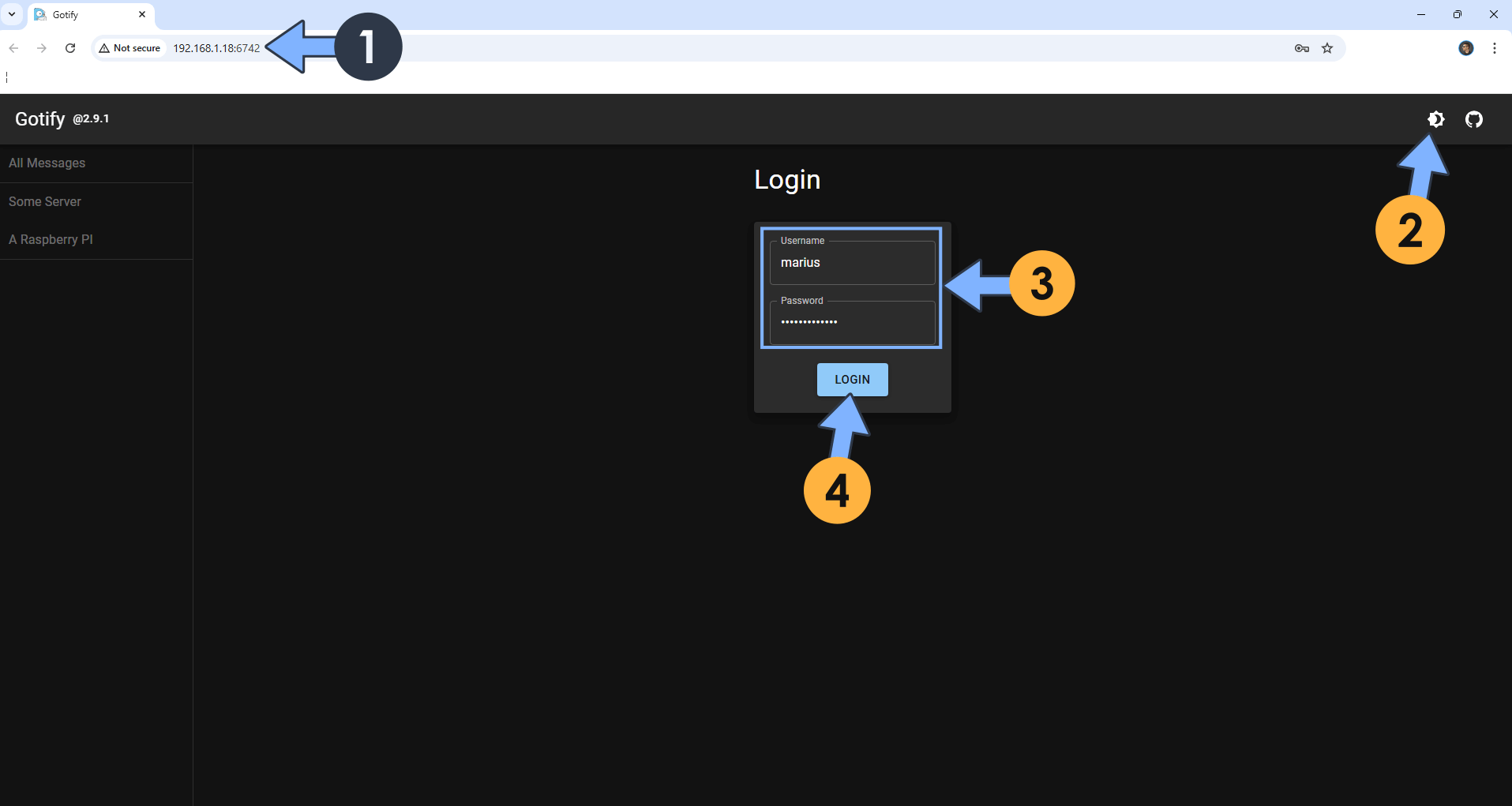Reload the Gotify page

coord(70,48)
